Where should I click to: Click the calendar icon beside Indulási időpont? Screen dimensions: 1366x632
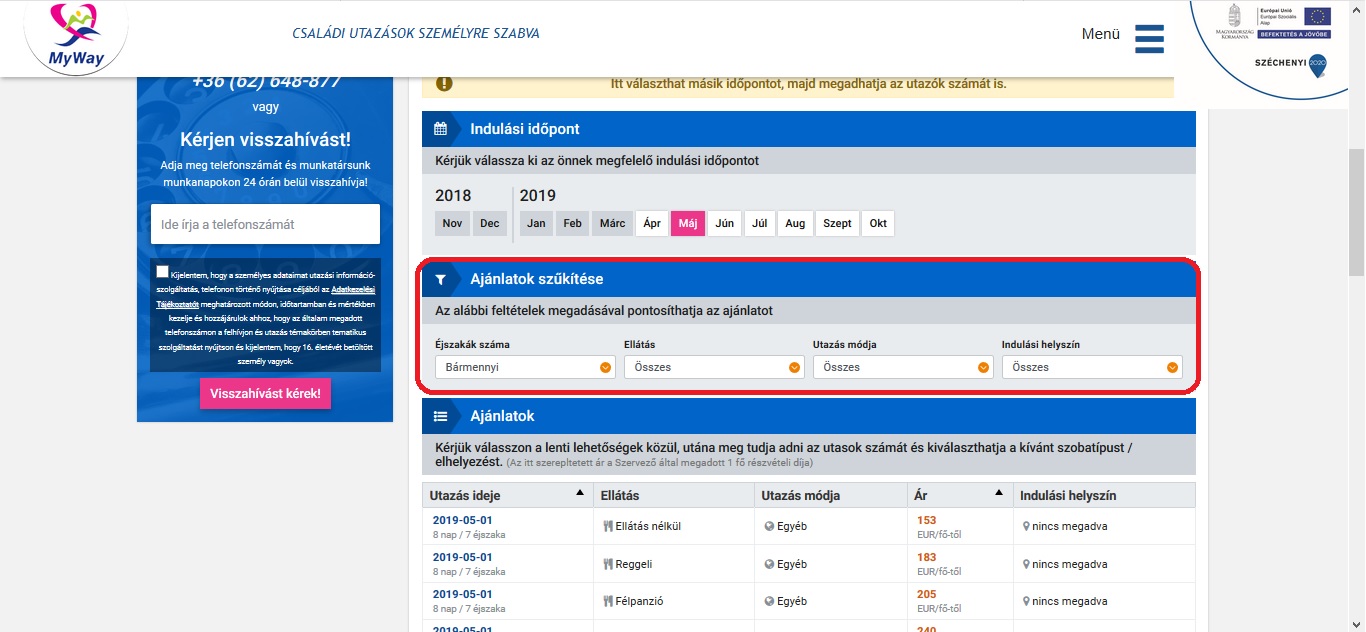[440, 129]
